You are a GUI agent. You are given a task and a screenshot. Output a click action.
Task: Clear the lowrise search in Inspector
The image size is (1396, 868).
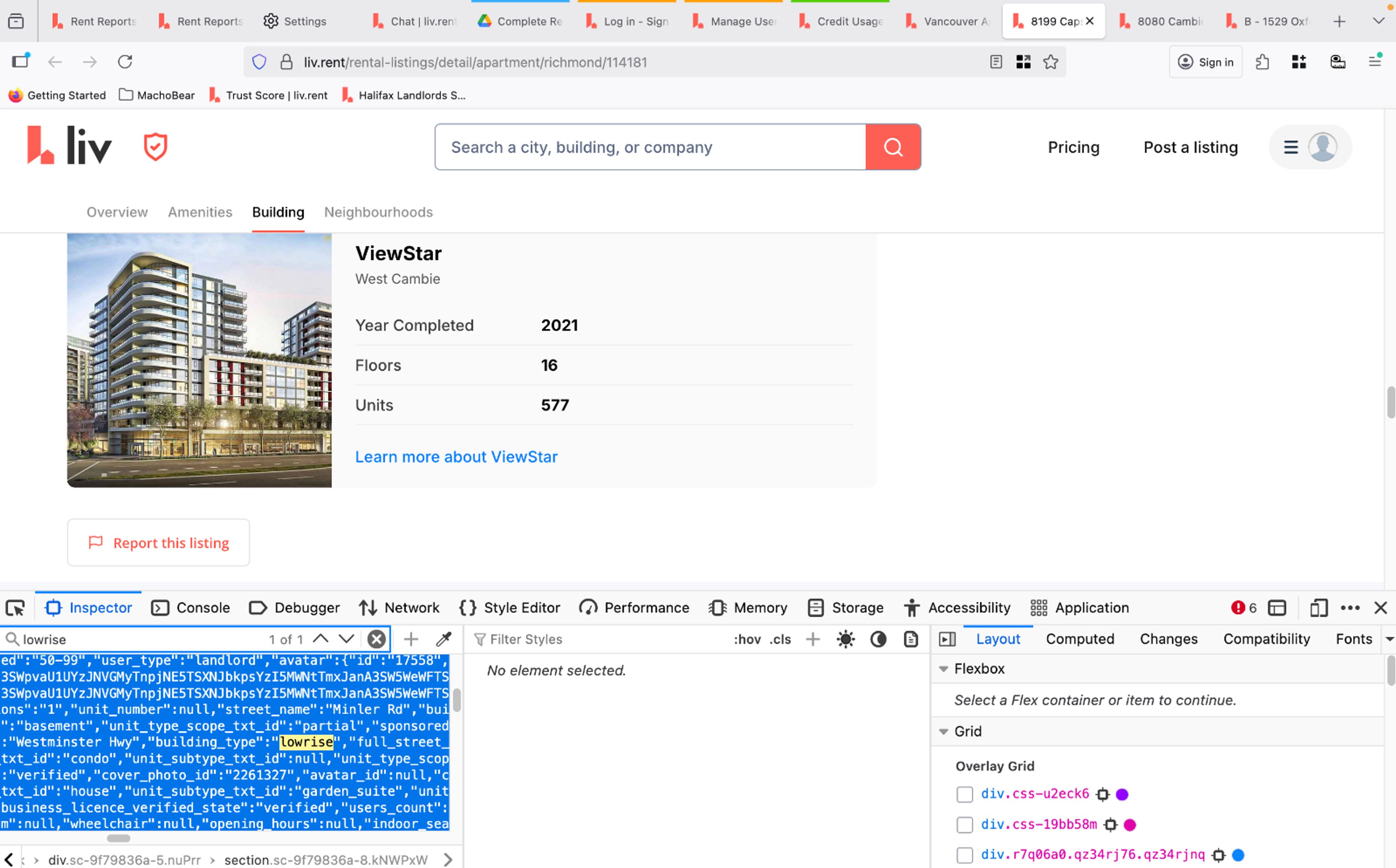pyautogui.click(x=377, y=639)
